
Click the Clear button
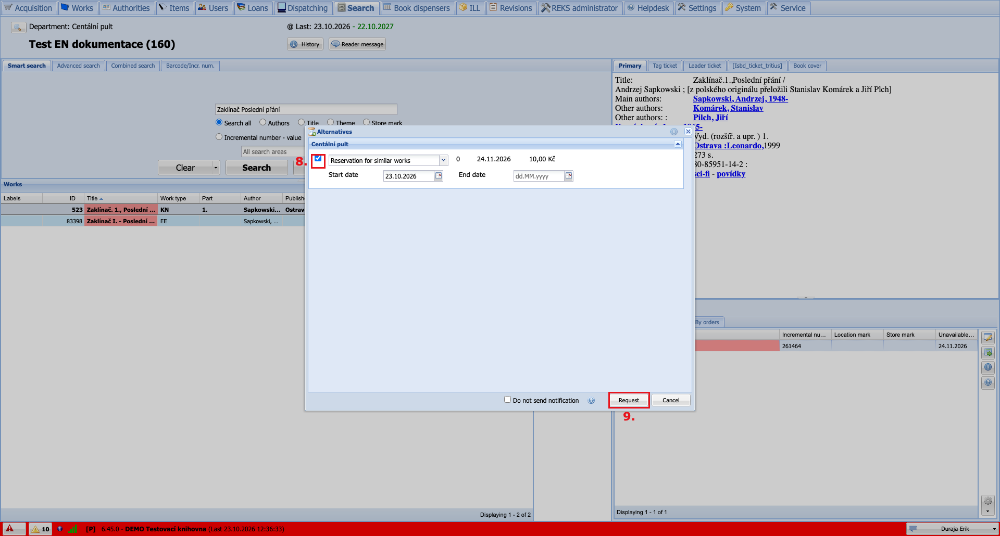185,168
